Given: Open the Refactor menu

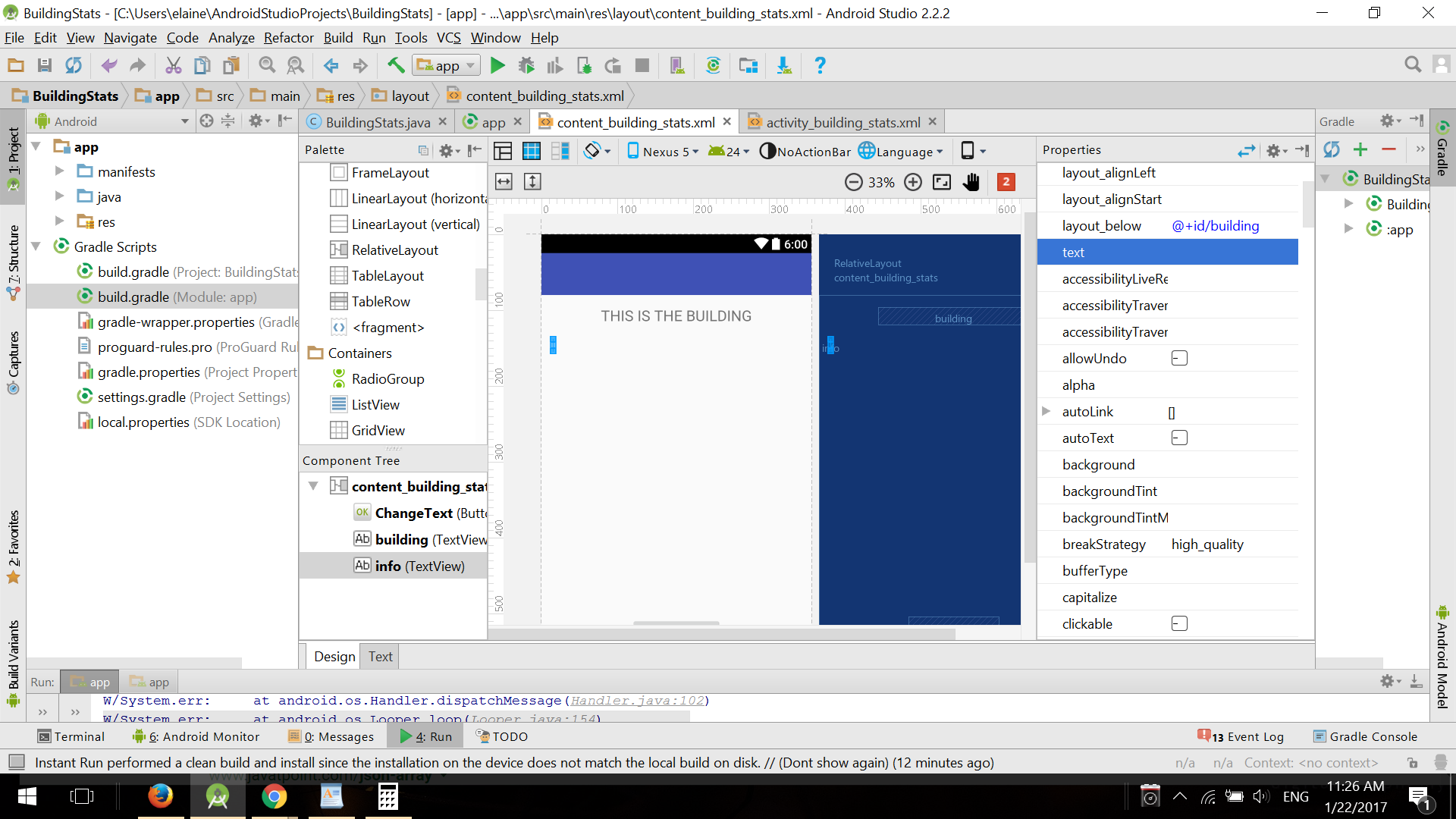Looking at the screenshot, I should (288, 38).
